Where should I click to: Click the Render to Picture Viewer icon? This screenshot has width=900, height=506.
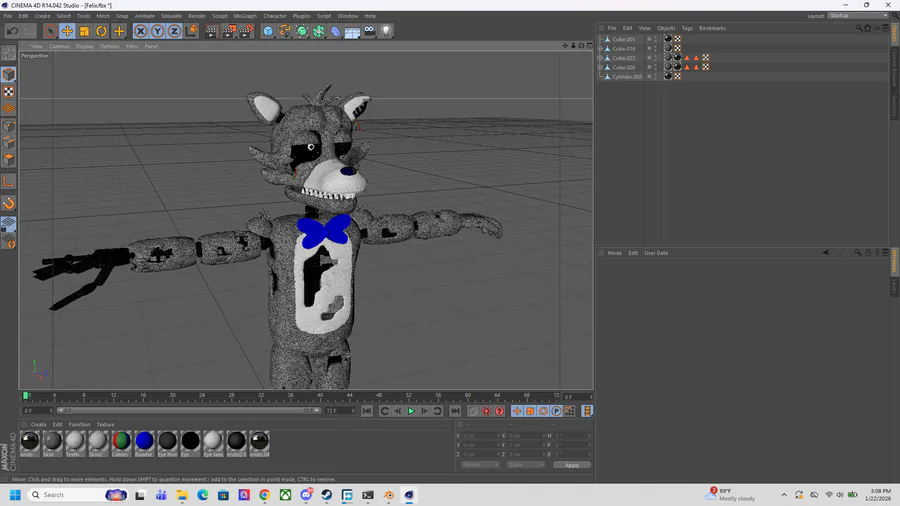tap(228, 31)
